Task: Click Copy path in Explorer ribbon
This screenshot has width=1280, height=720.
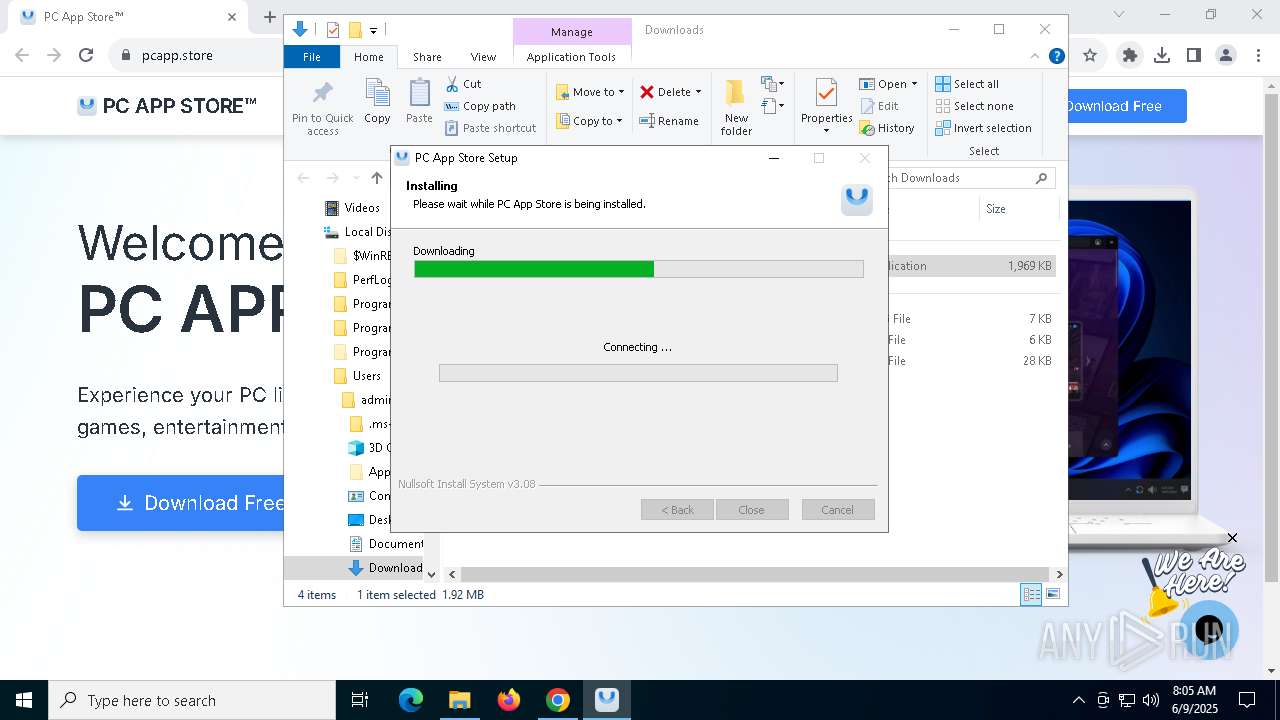Action: tap(480, 106)
